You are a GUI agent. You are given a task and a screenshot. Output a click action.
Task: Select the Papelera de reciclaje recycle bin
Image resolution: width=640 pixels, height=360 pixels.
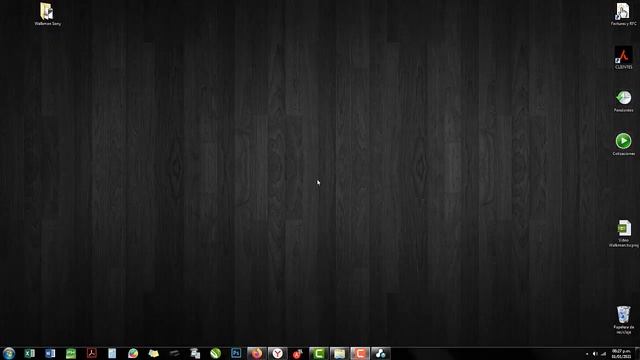(x=623, y=320)
